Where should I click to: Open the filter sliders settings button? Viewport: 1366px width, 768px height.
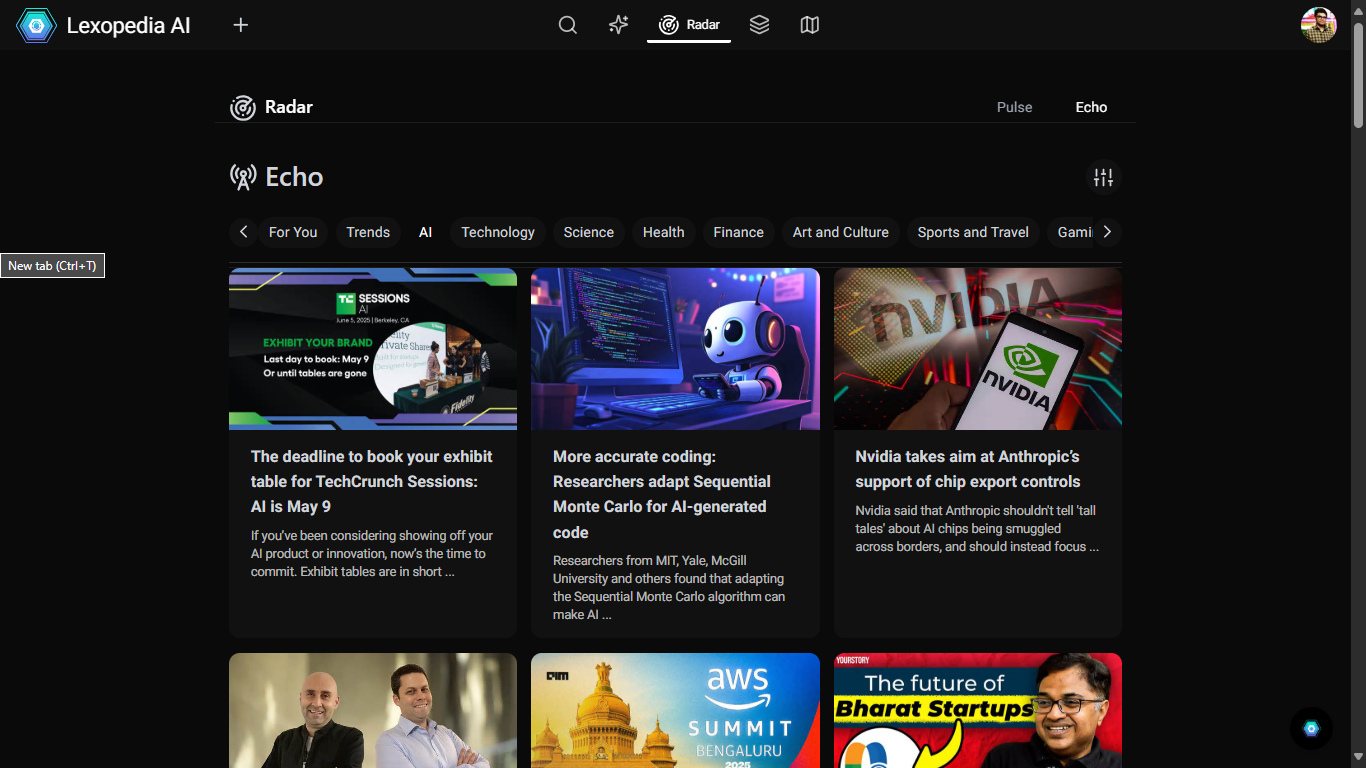[1103, 177]
